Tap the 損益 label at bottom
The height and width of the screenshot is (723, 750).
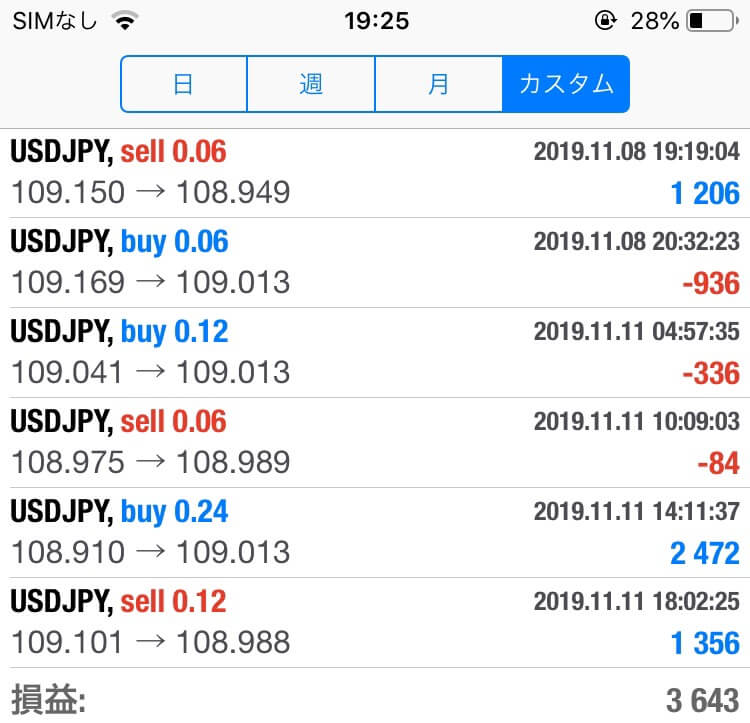point(48,699)
